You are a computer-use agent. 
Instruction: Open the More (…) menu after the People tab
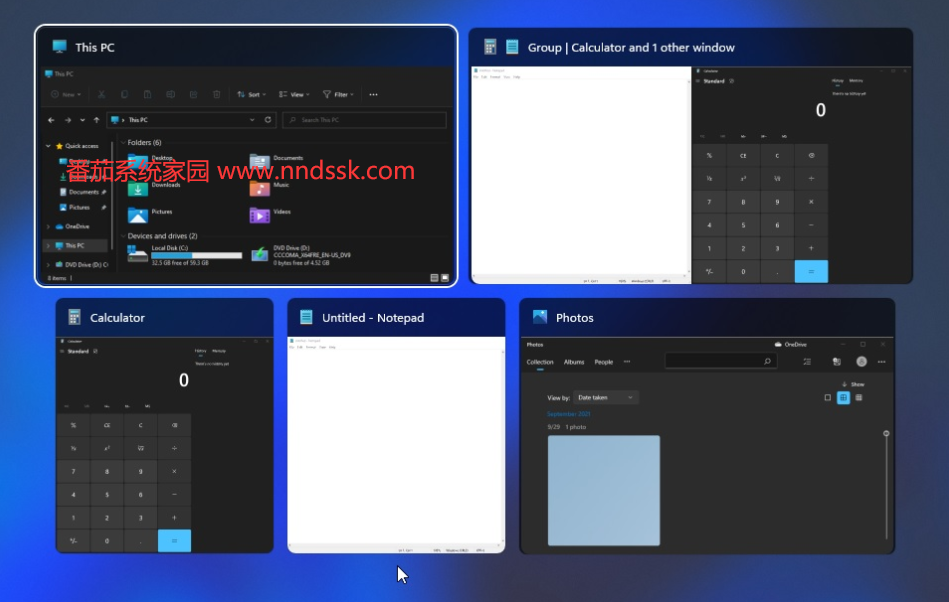[x=627, y=362]
